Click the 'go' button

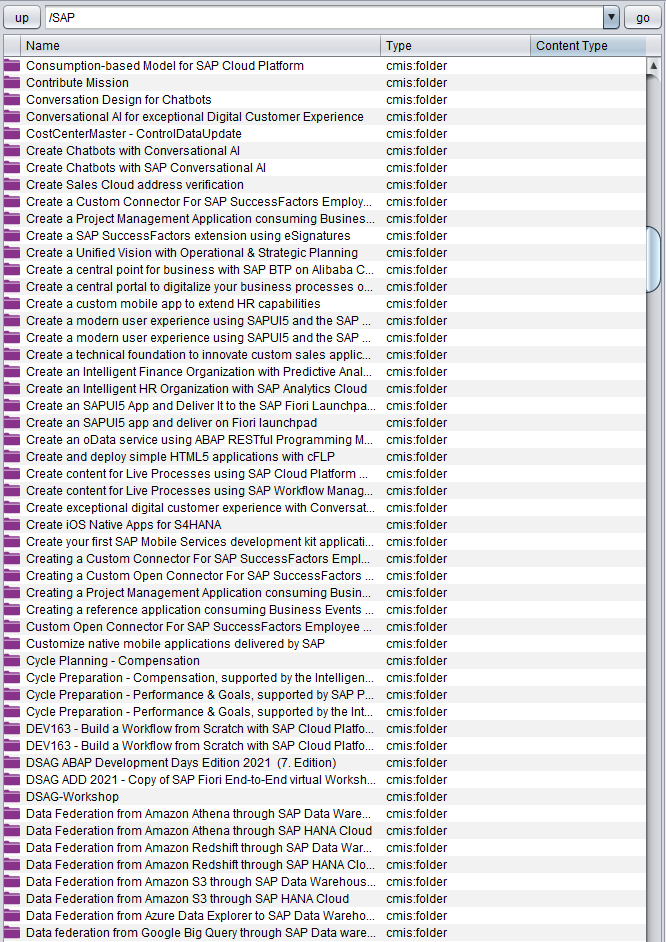tap(643, 17)
